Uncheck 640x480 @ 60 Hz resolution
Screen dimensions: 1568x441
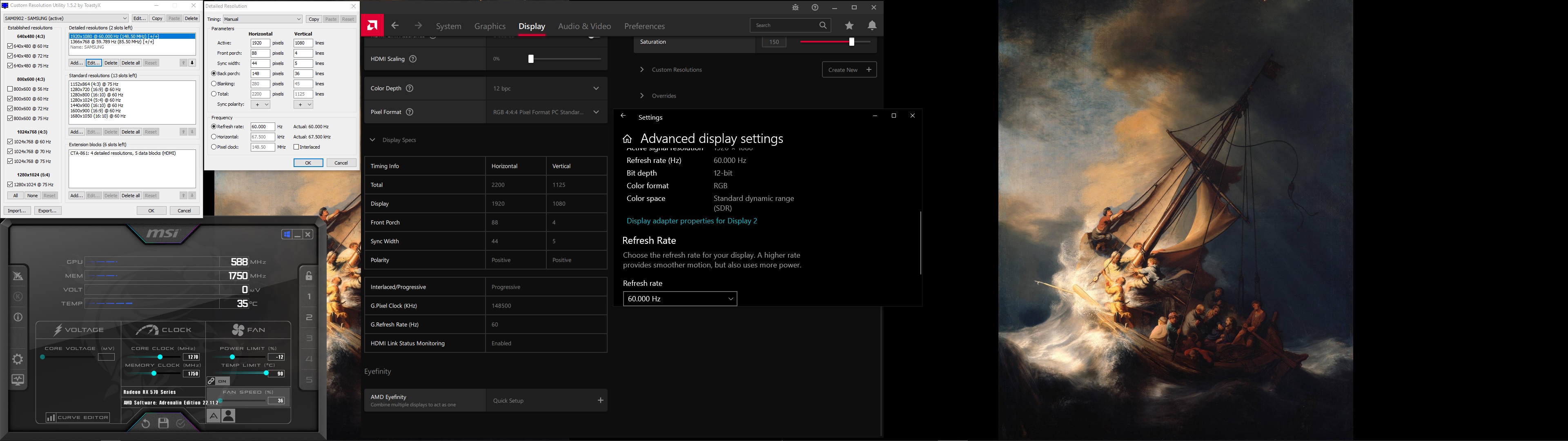click(x=10, y=46)
